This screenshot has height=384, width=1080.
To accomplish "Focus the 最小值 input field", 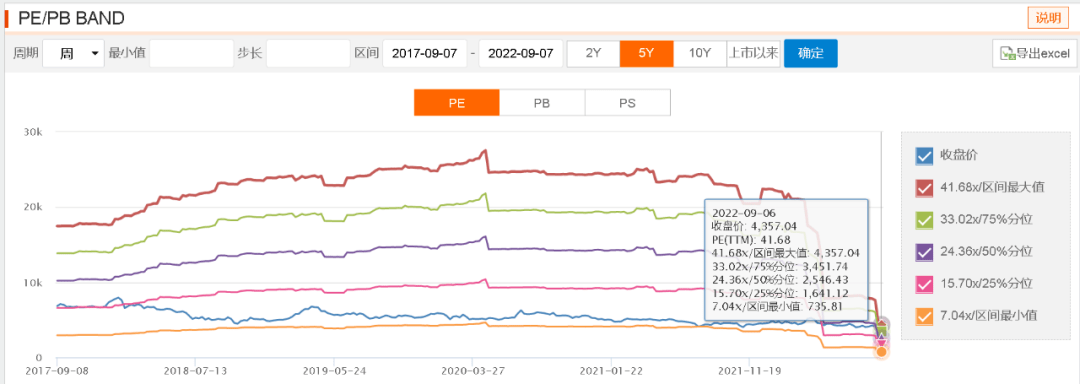I will [191, 53].
